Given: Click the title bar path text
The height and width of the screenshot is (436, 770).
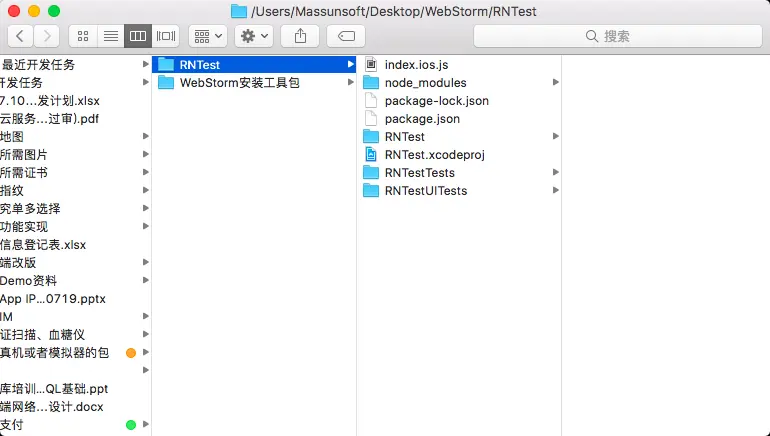Looking at the screenshot, I should click(x=394, y=11).
